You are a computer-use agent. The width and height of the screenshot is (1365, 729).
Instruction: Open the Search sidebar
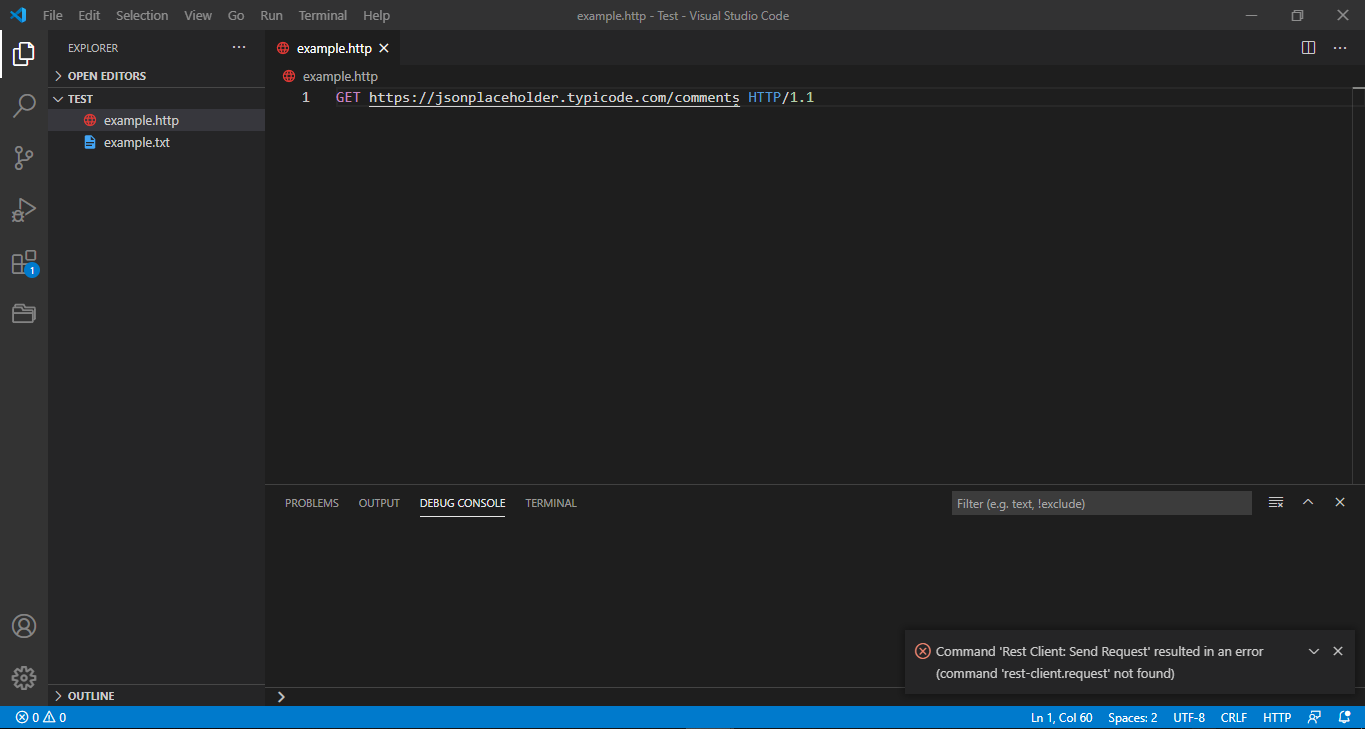pyautogui.click(x=24, y=106)
